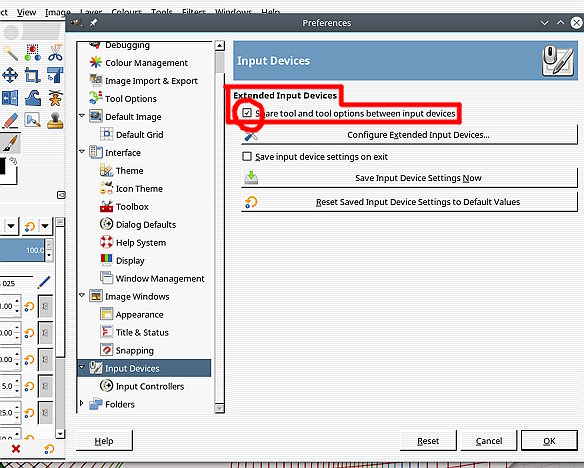Screen dimensions: 584x468
Task: Select the Eraser tool
Action: [x=10, y=121]
